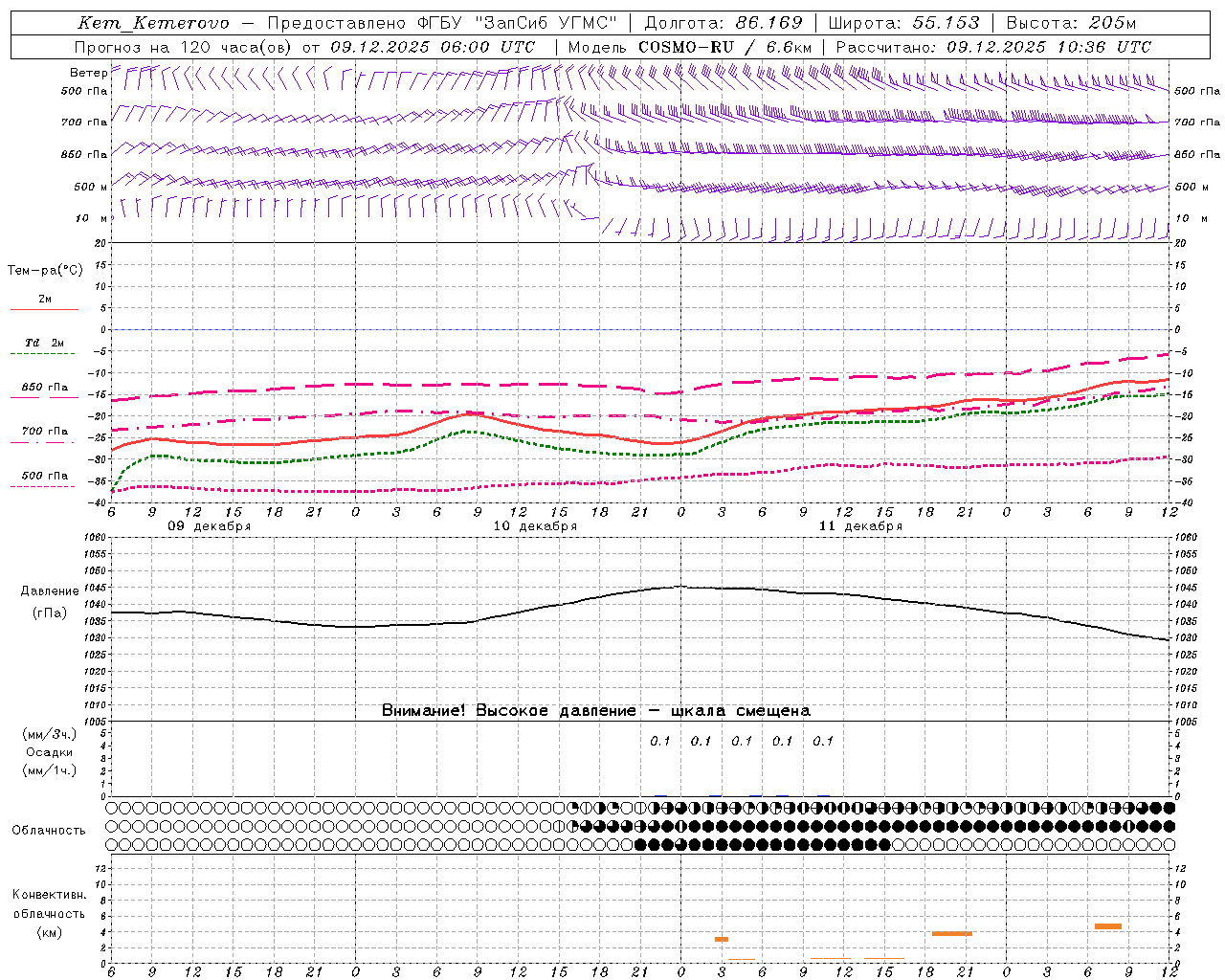Click the 11 декабря date label
This screenshot has height=980, width=1225.
pos(860,526)
